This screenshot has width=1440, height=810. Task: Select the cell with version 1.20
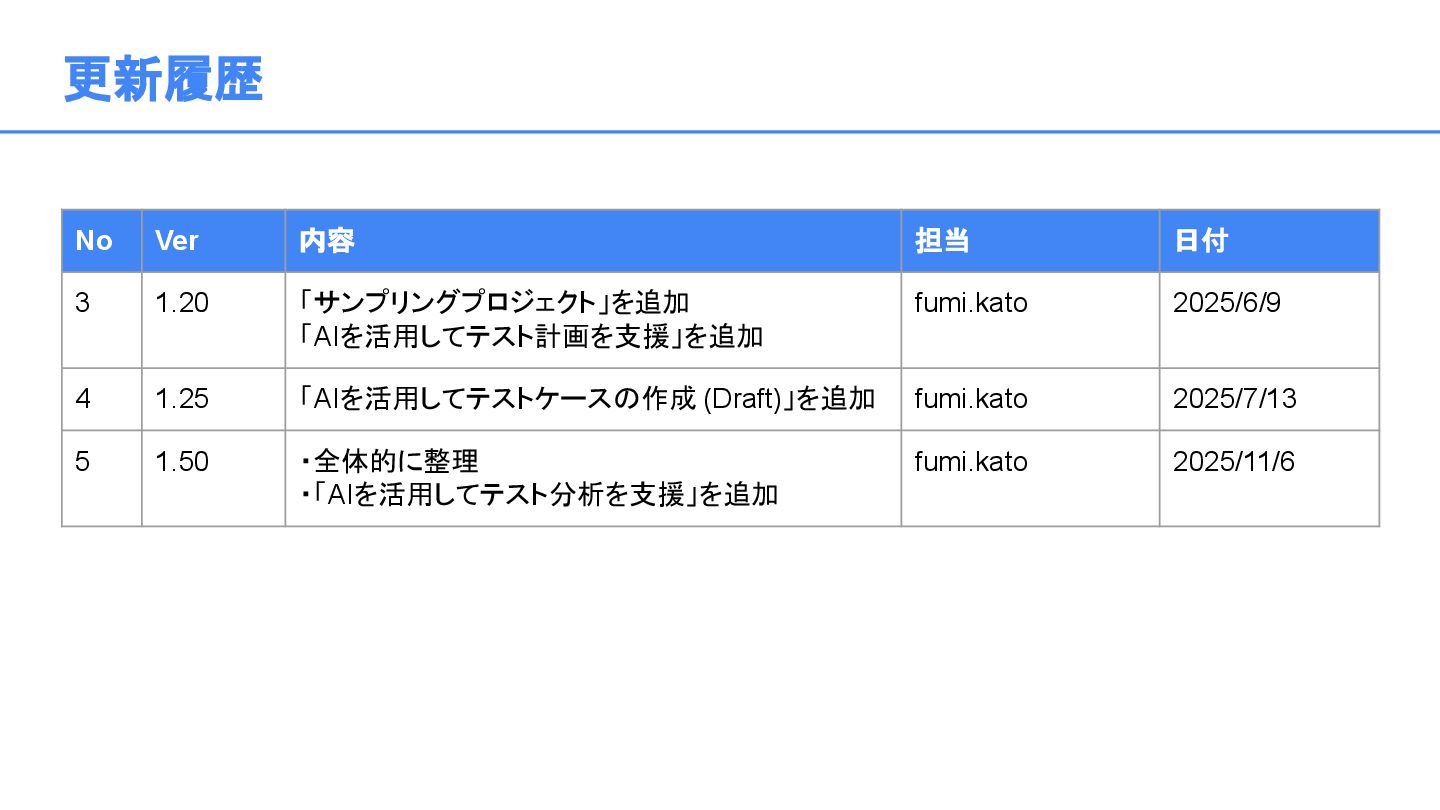(182, 303)
